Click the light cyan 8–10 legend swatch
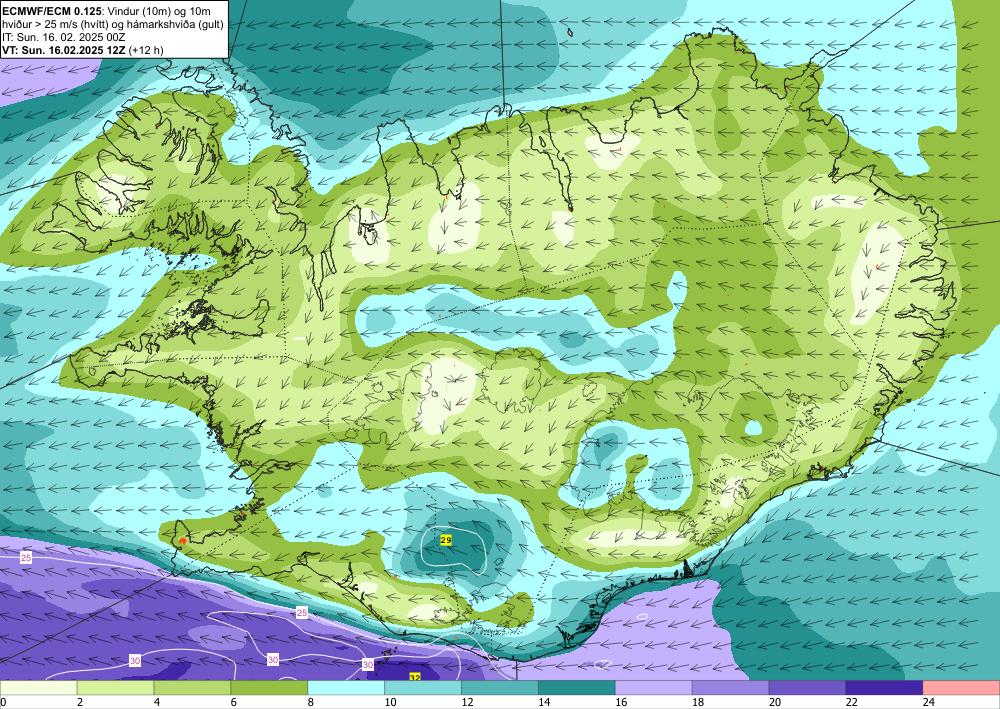1000x709 pixels. (x=346, y=688)
